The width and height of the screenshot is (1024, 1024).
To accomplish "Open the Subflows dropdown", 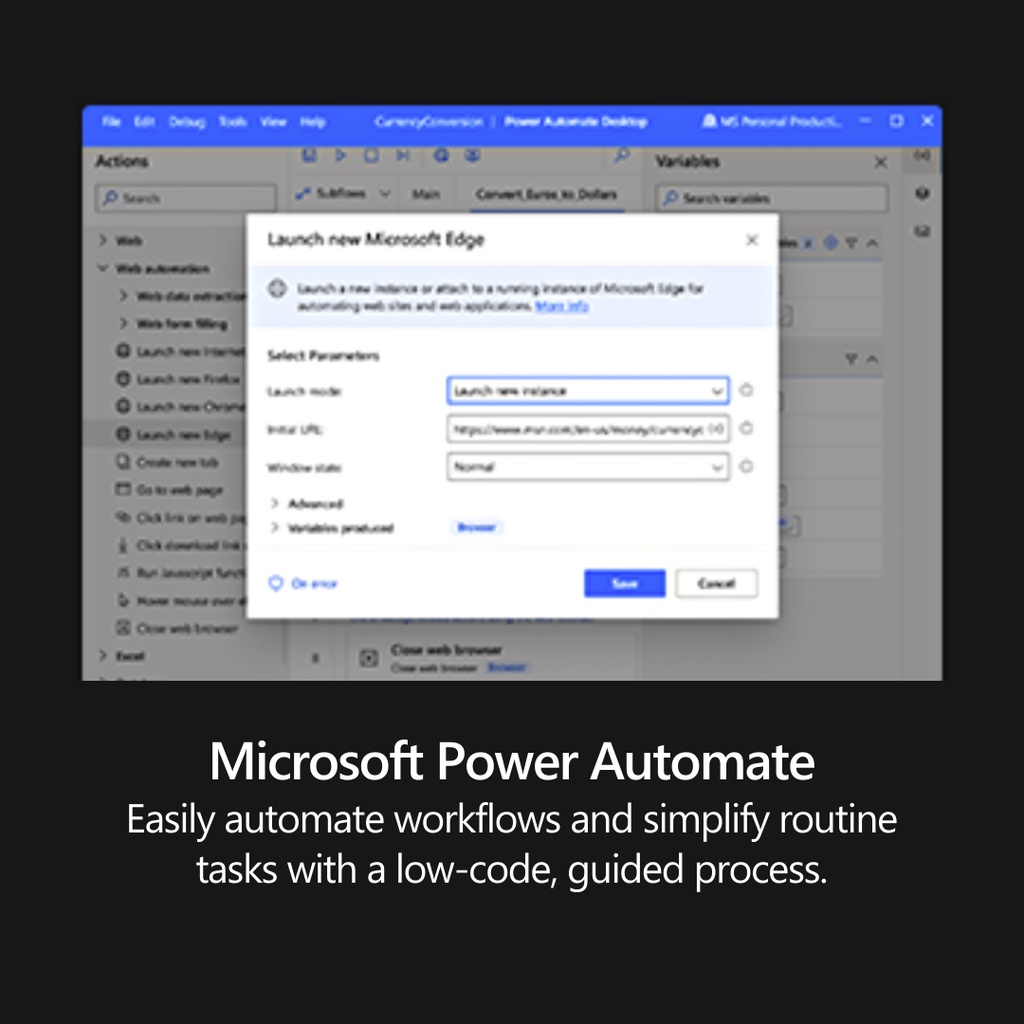I will 343,193.
